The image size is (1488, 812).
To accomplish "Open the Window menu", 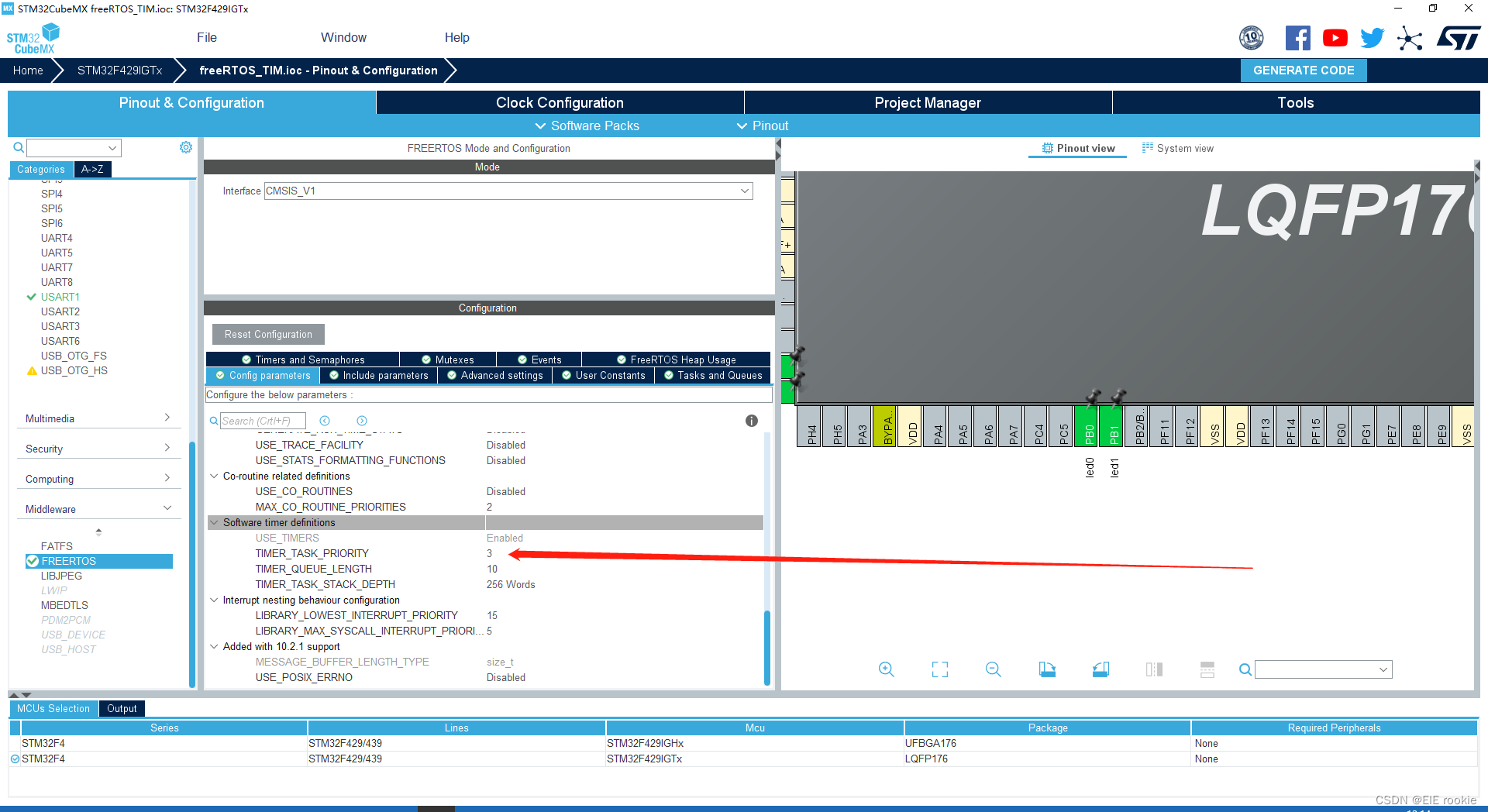I will tap(343, 37).
